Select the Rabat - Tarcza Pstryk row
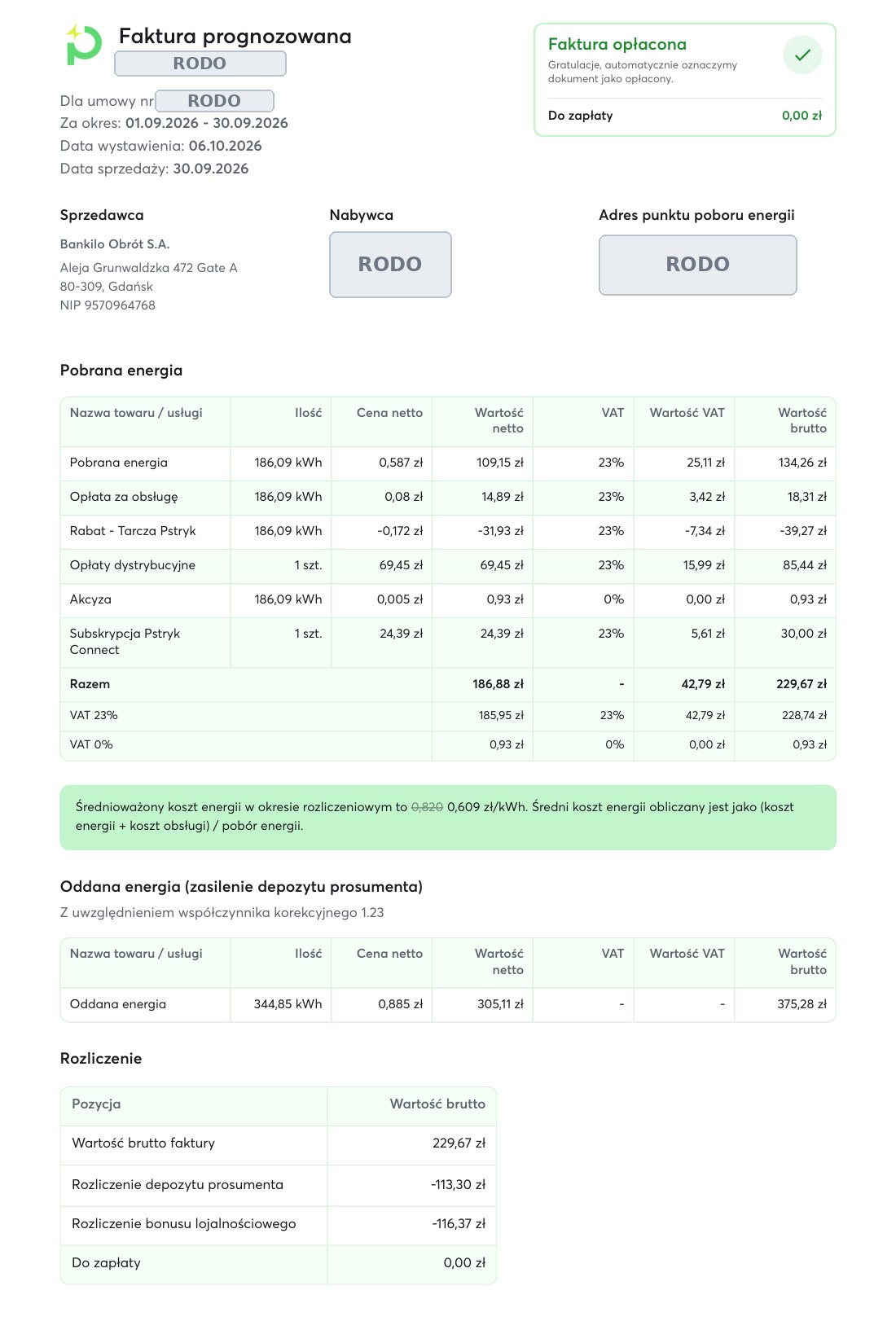Viewport: 896px width, 1321px height. 448,531
